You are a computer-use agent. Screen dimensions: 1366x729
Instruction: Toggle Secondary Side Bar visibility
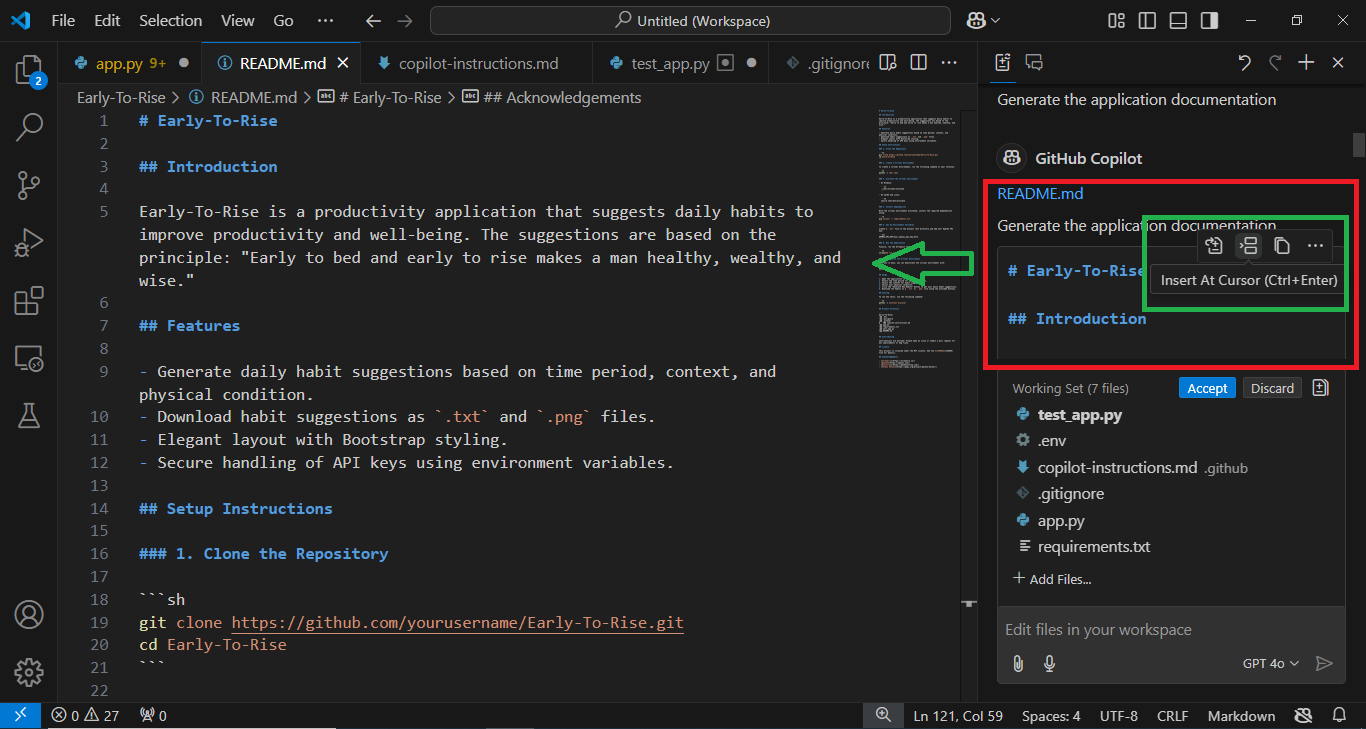(x=1209, y=20)
